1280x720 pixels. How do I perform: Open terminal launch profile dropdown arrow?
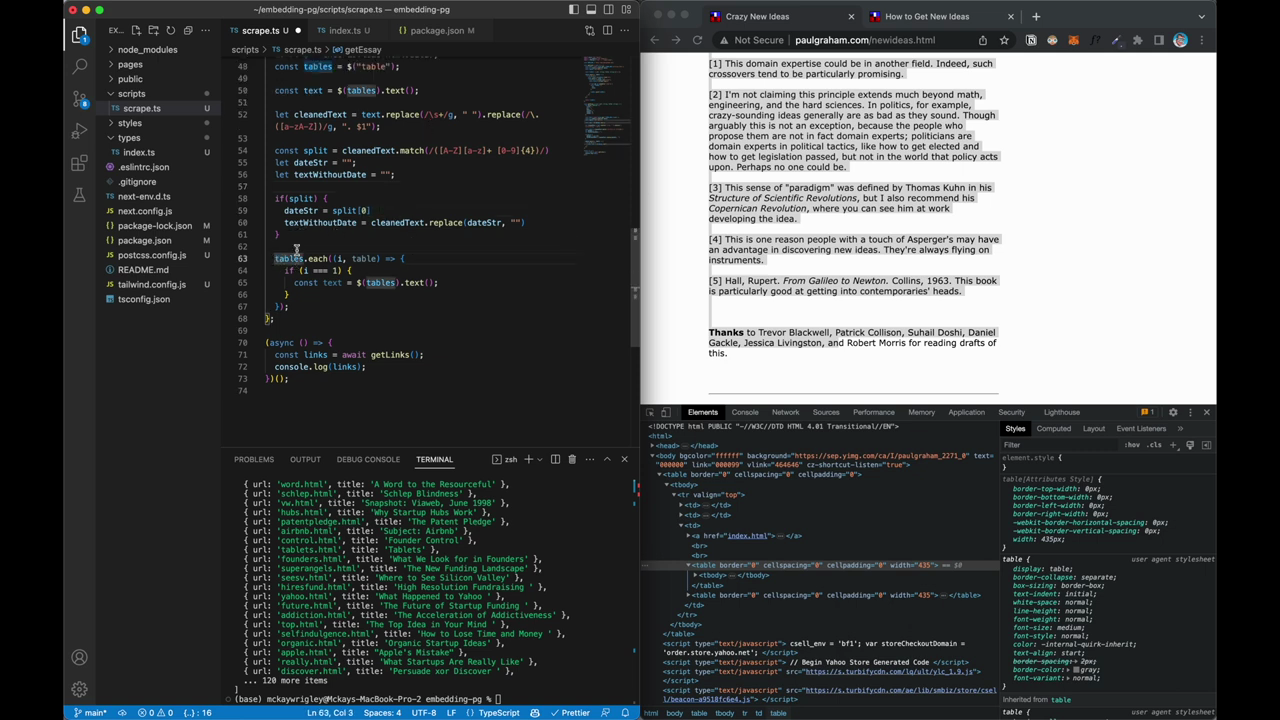click(540, 459)
